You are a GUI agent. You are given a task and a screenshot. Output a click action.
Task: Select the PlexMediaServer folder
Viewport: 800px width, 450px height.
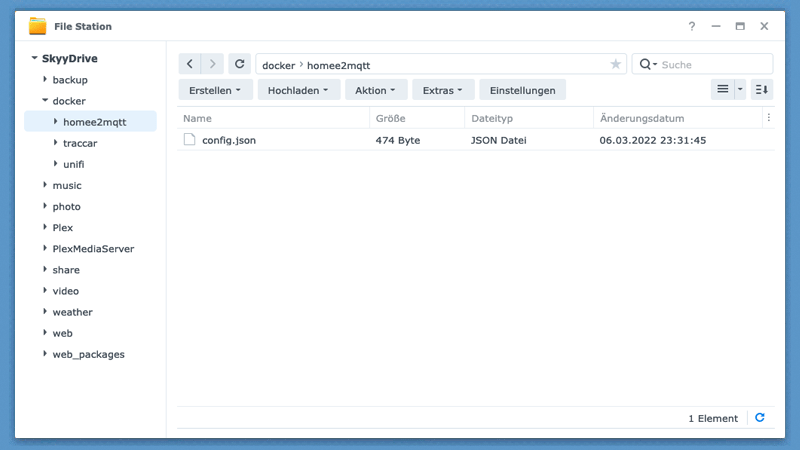tap(93, 249)
